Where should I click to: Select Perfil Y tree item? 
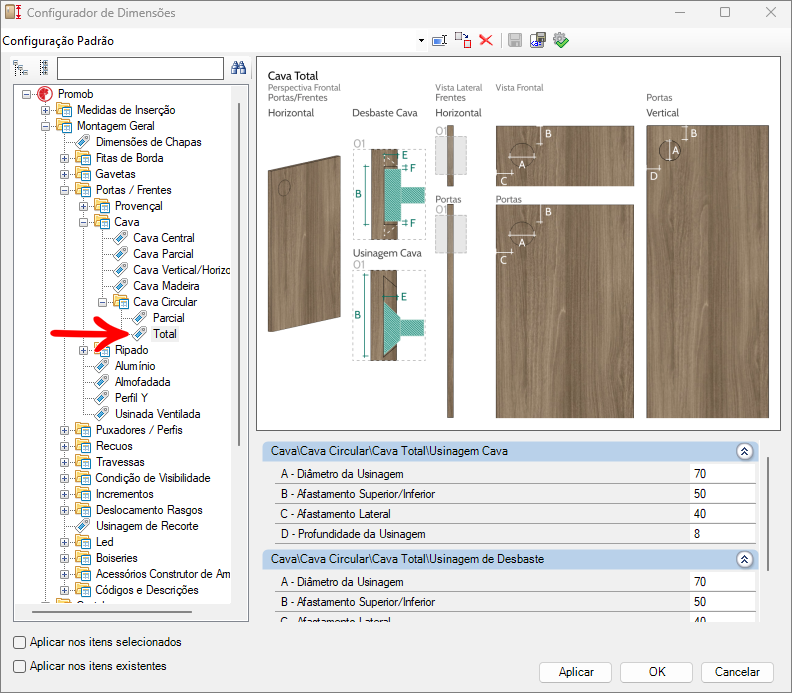click(x=131, y=398)
